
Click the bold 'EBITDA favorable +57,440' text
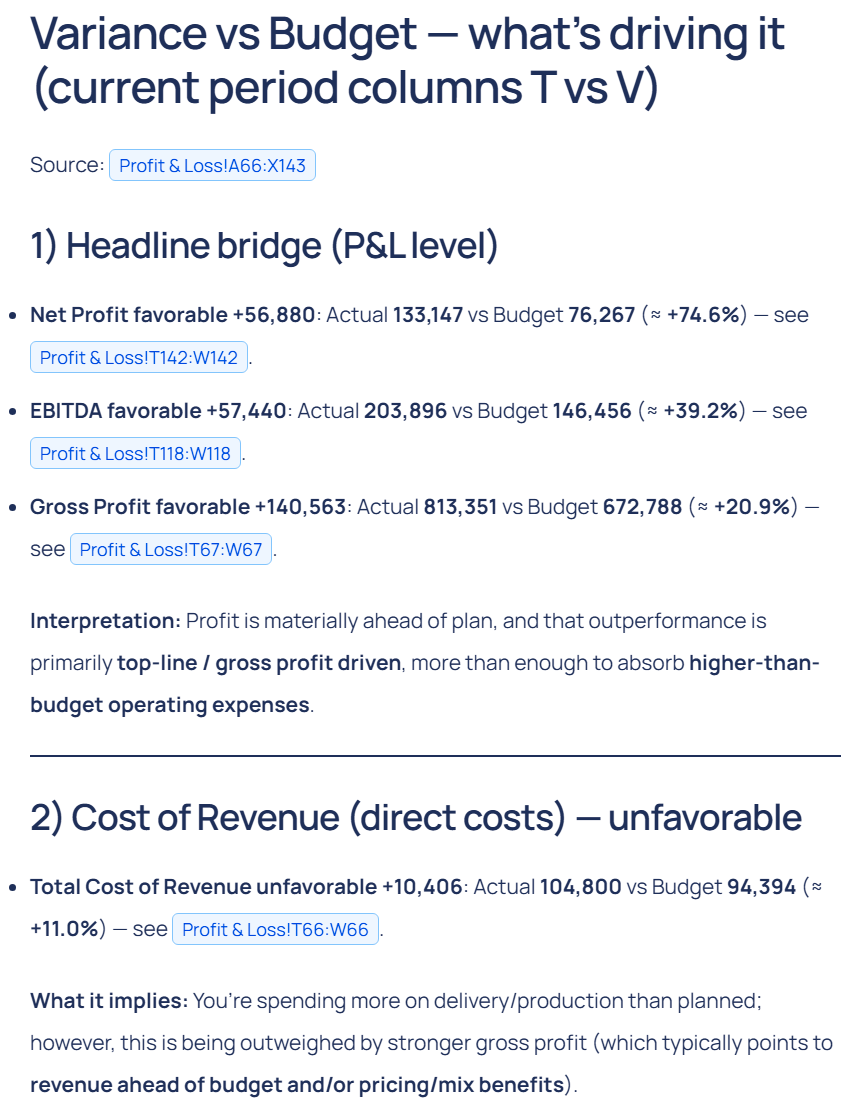tap(158, 411)
